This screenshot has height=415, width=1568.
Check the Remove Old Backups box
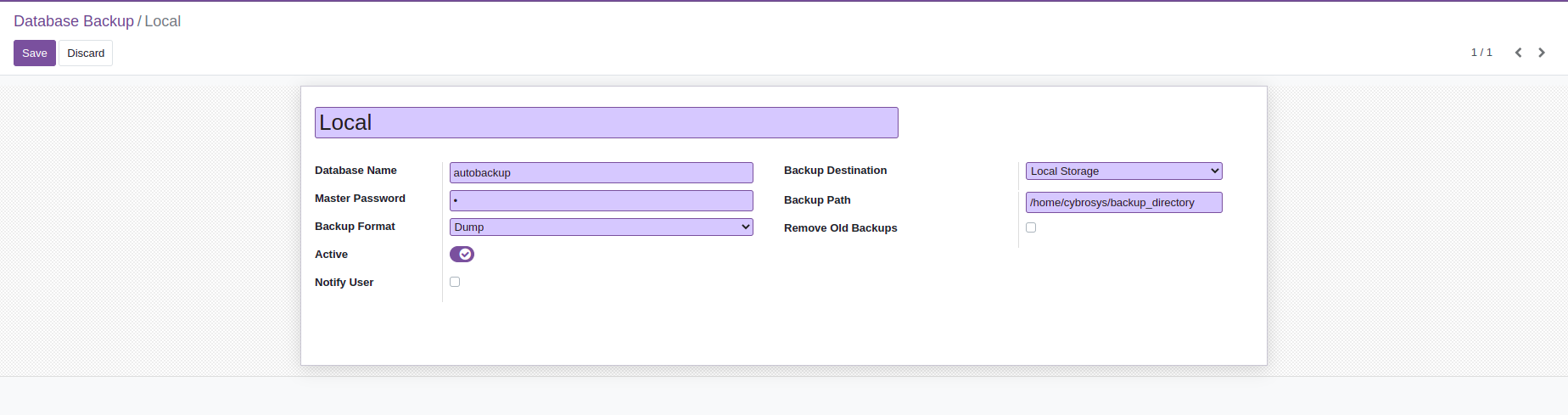pos(1031,227)
